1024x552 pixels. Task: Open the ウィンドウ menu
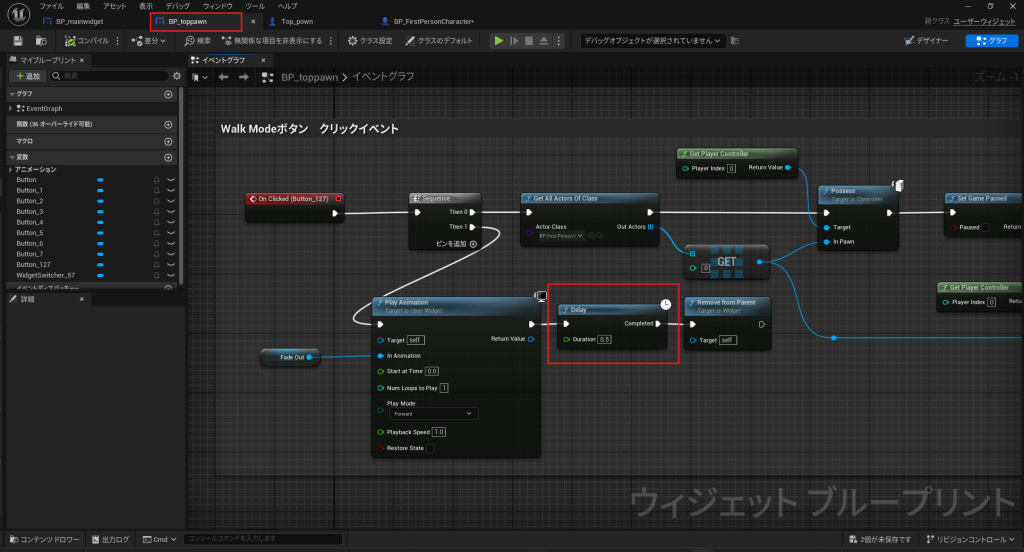[217, 6]
